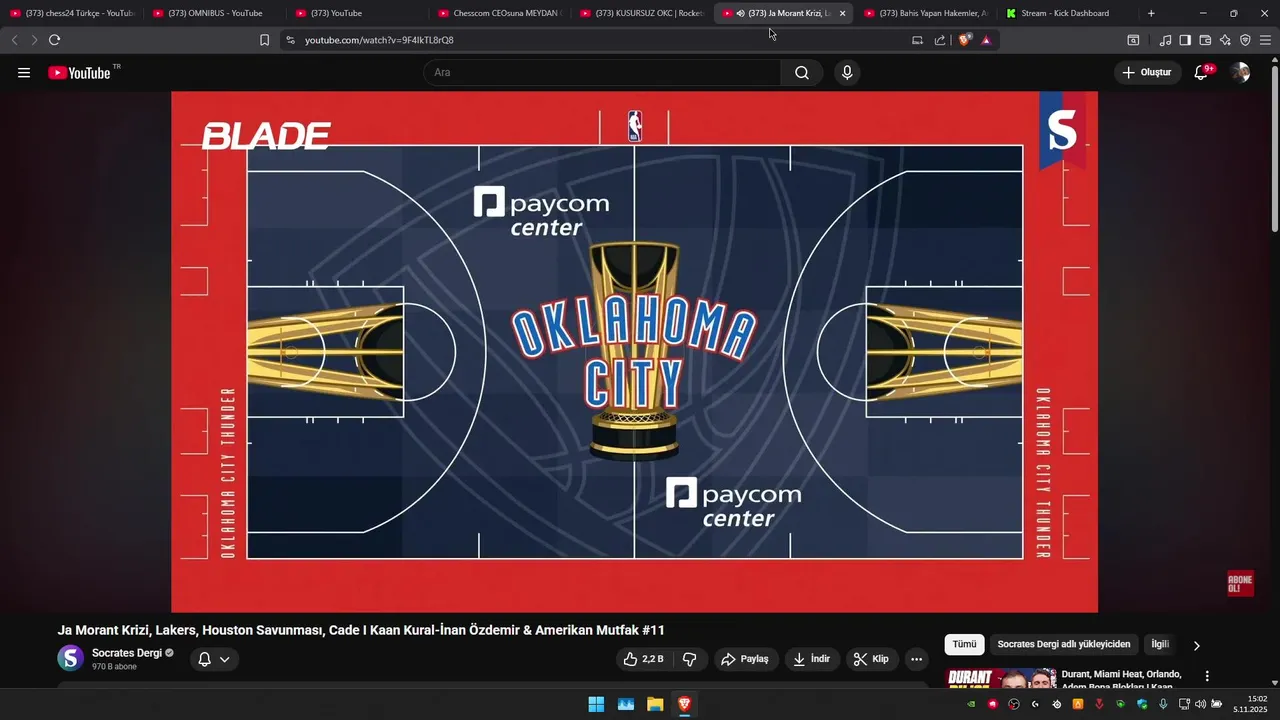Image resolution: width=1280 pixels, height=720 pixels.
Task: Click the ABONE OL subscribe watermark
Action: [1240, 584]
